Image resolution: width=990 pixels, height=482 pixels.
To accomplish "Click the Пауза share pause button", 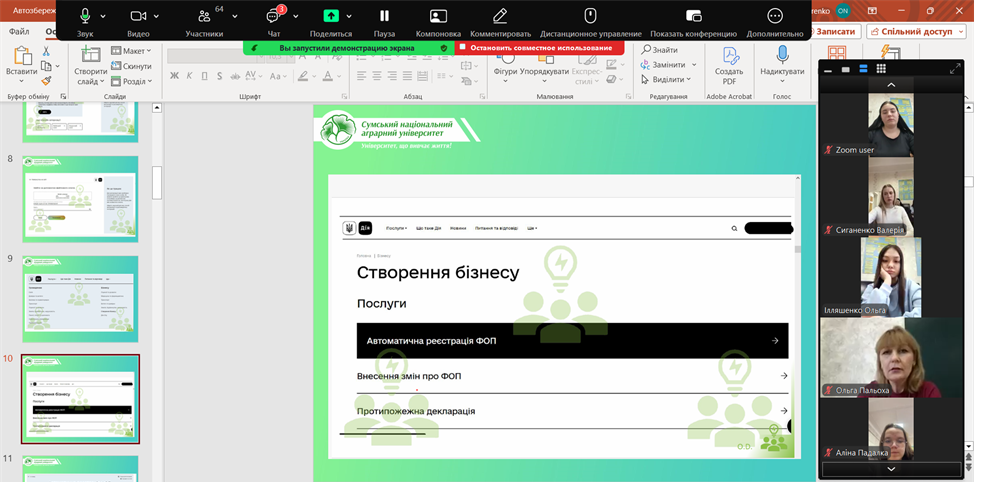I will pos(384,16).
